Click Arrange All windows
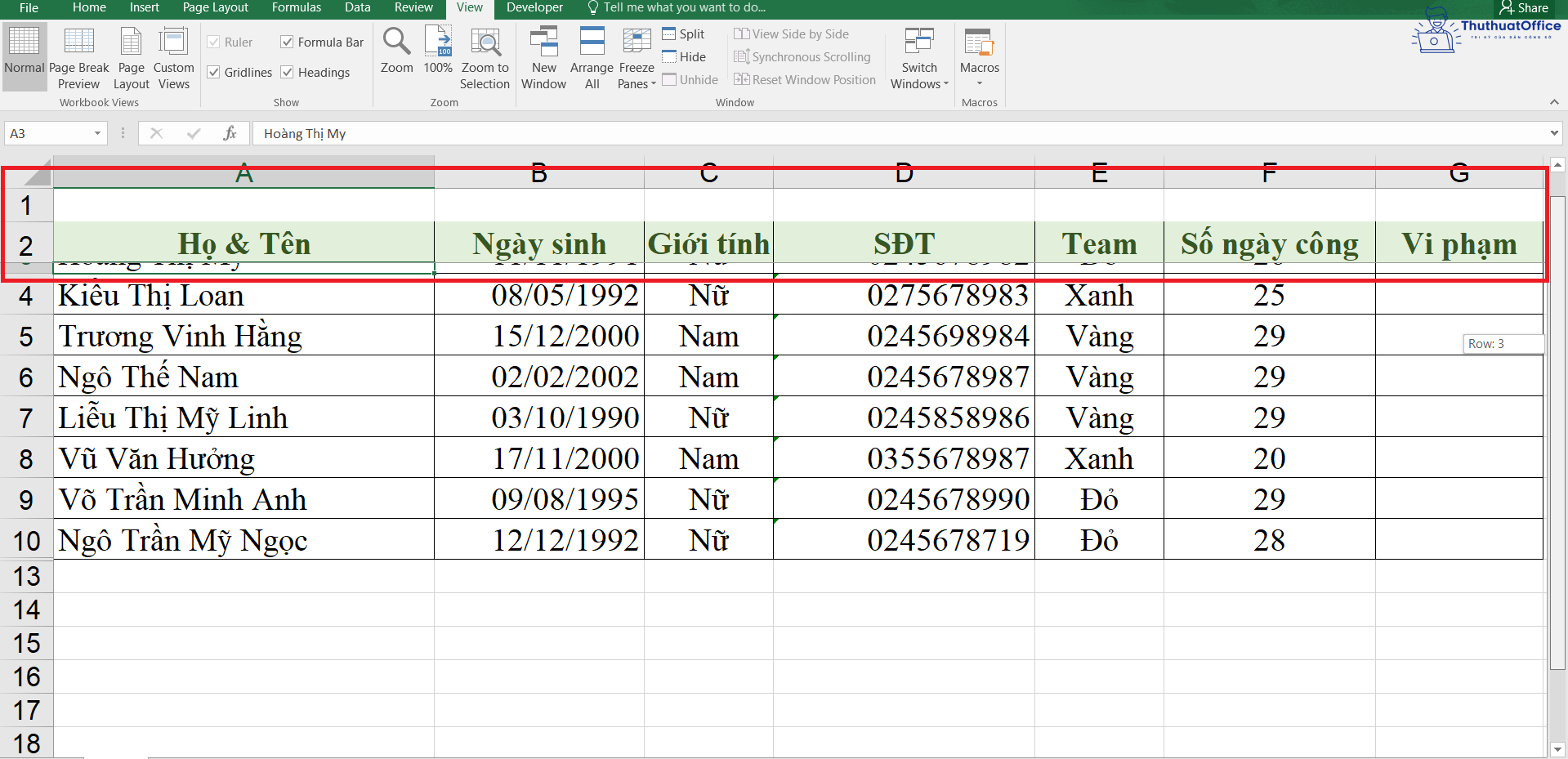 pyautogui.click(x=590, y=56)
